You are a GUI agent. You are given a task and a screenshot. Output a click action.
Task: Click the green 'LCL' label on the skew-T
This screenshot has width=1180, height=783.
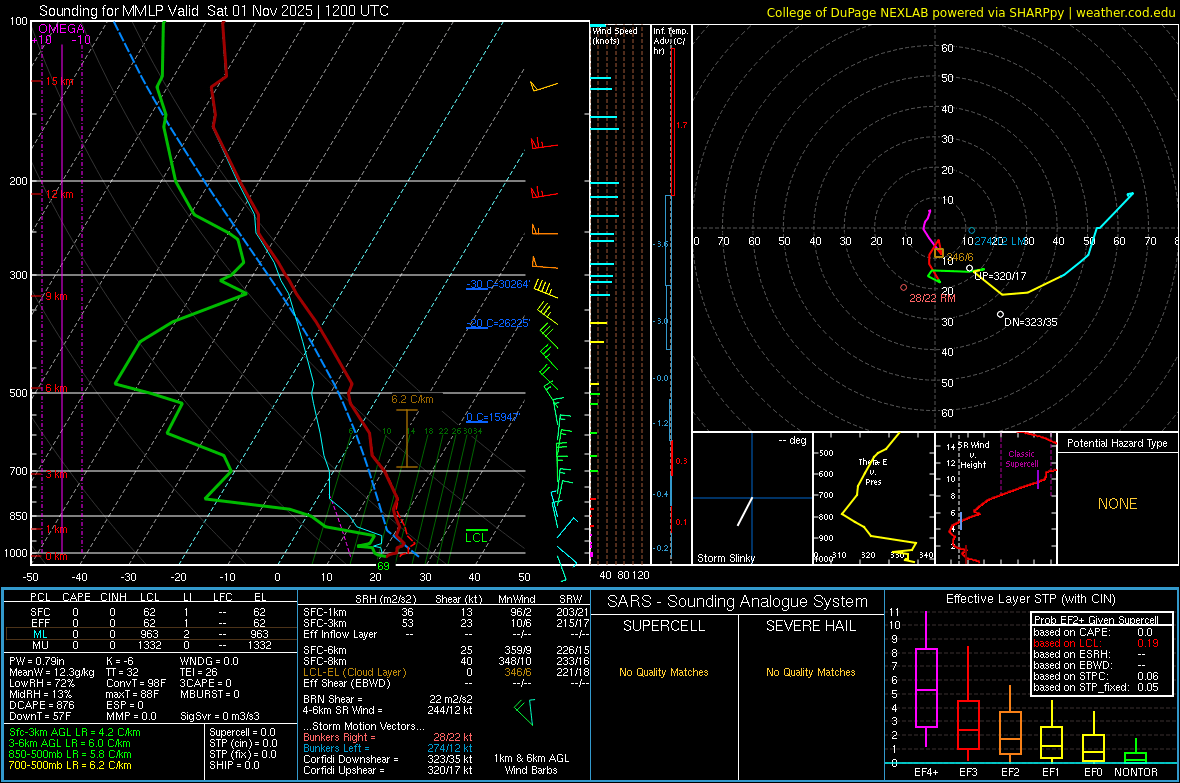[476, 537]
